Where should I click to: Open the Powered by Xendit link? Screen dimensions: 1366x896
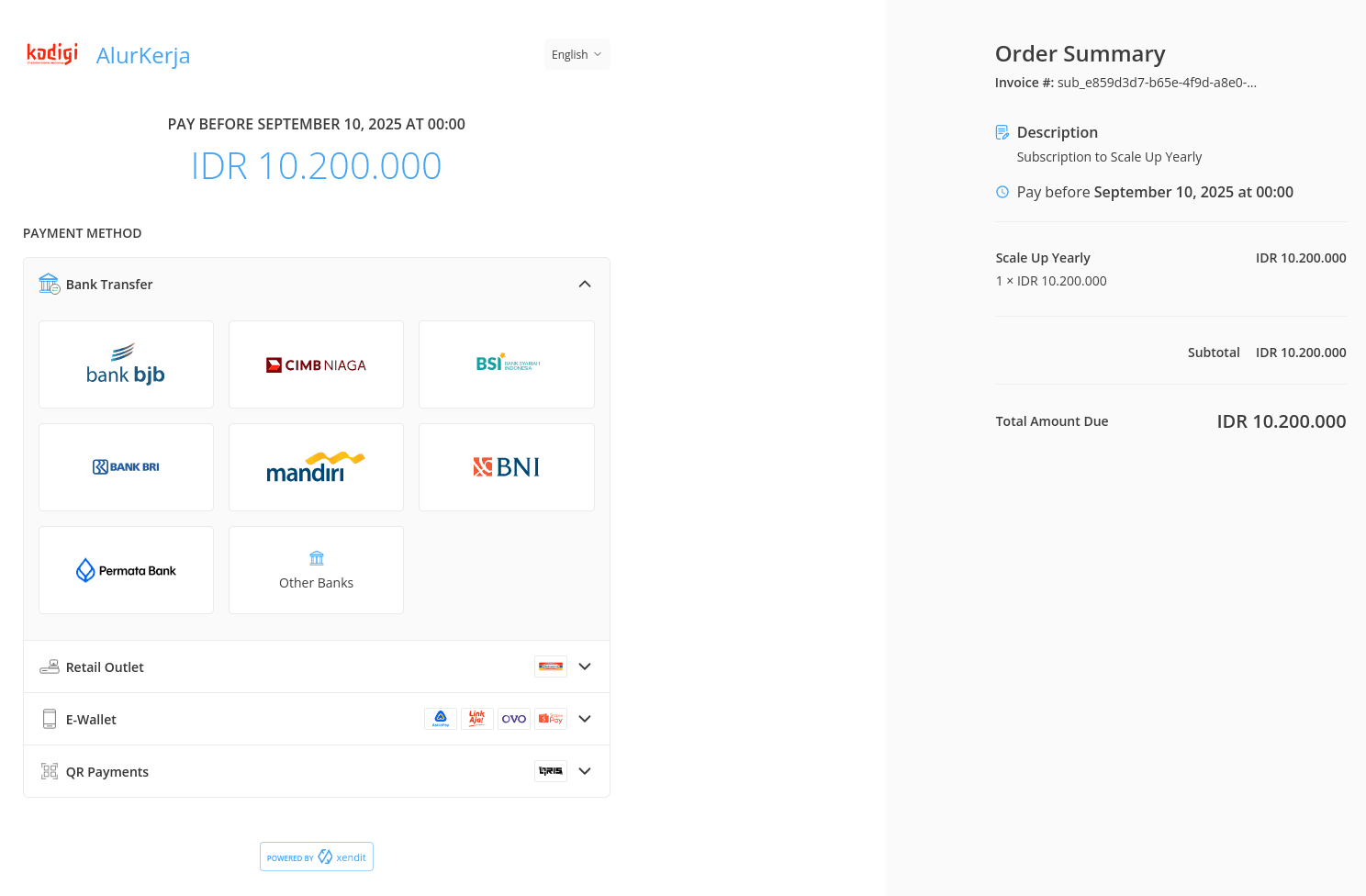point(316,857)
